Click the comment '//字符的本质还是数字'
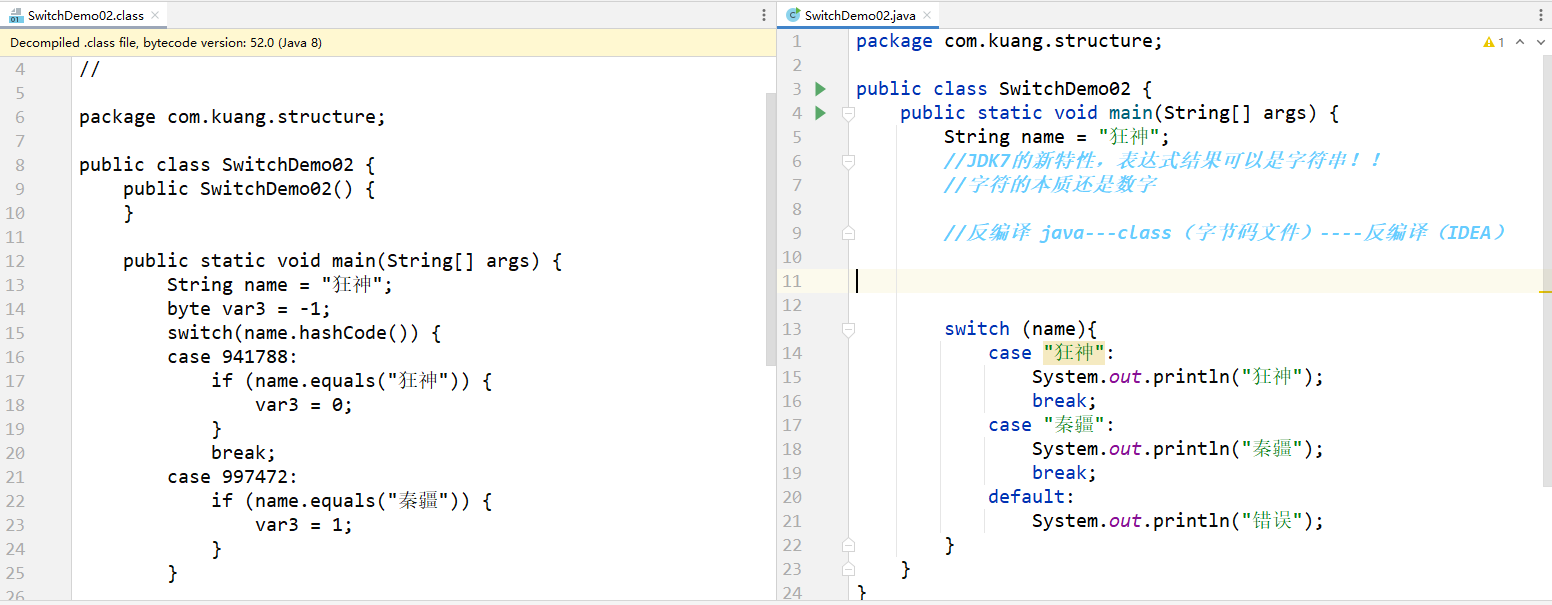Image resolution: width=1552 pixels, height=605 pixels. (1050, 185)
